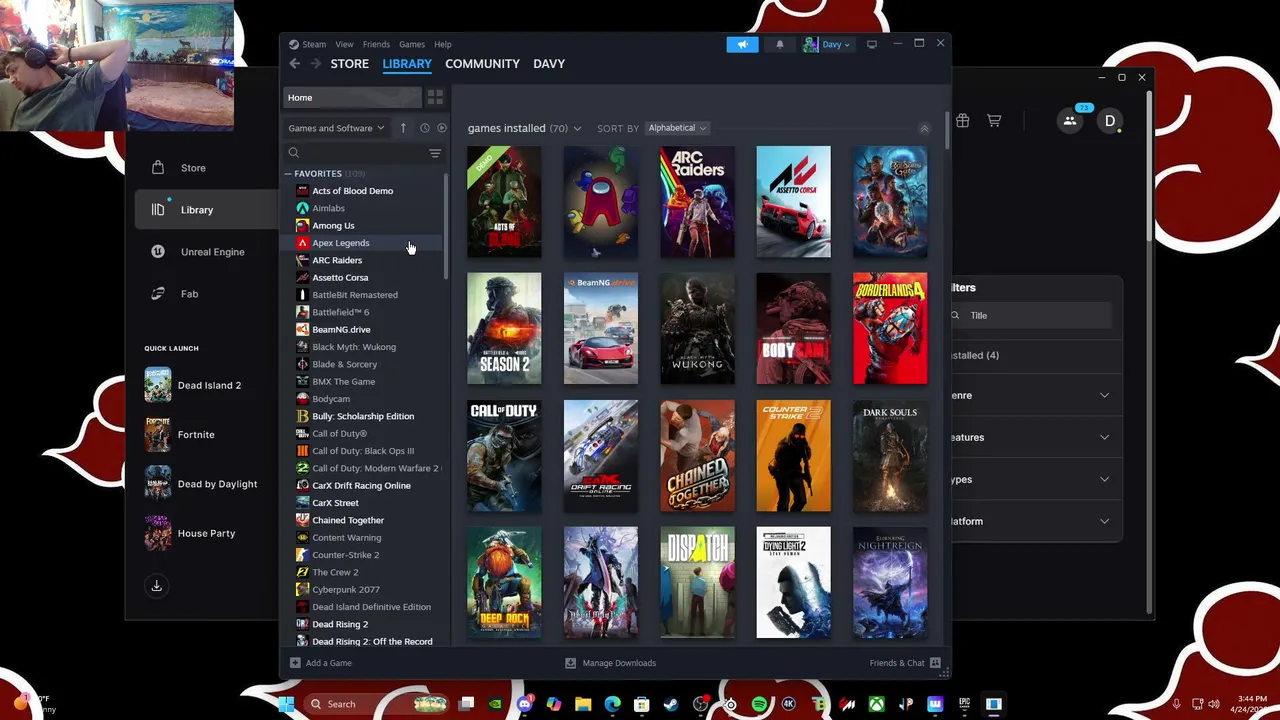1280x720 pixels.
Task: Click the game grid vertical scrollbar
Action: pos(946,130)
